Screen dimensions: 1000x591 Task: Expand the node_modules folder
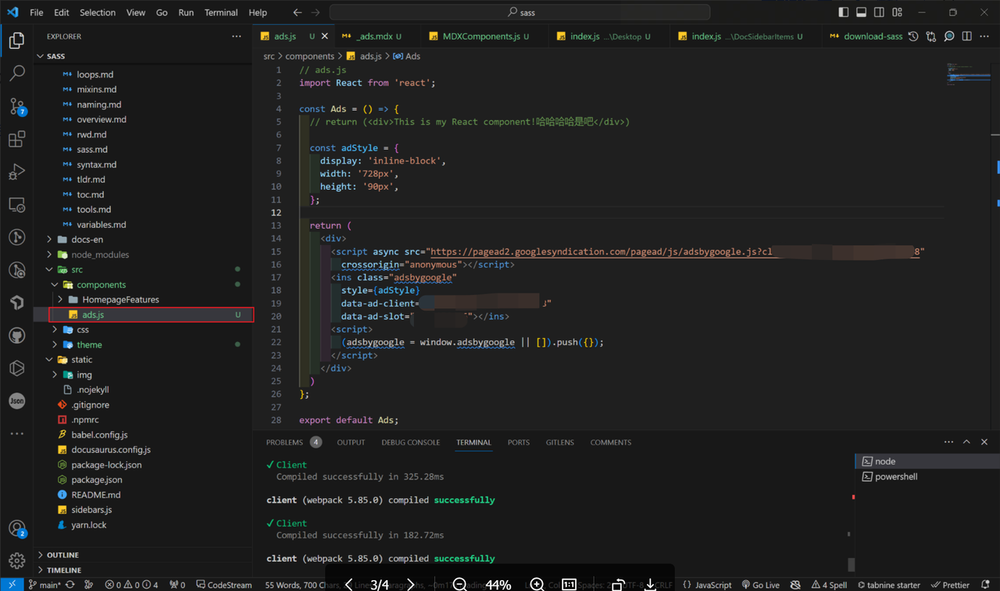99,255
